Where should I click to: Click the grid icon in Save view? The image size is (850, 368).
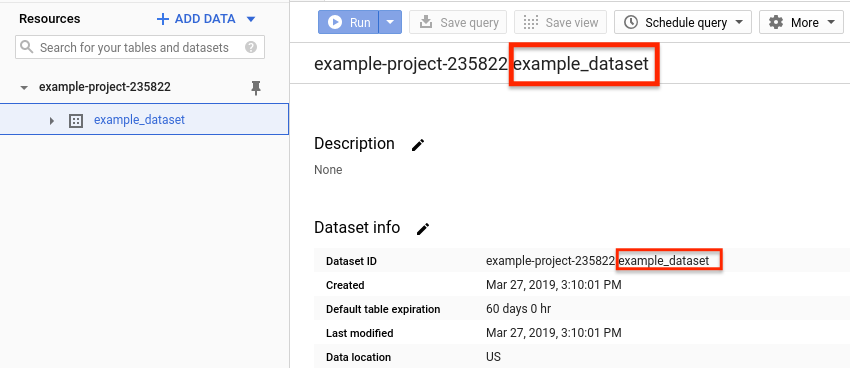tap(530, 22)
